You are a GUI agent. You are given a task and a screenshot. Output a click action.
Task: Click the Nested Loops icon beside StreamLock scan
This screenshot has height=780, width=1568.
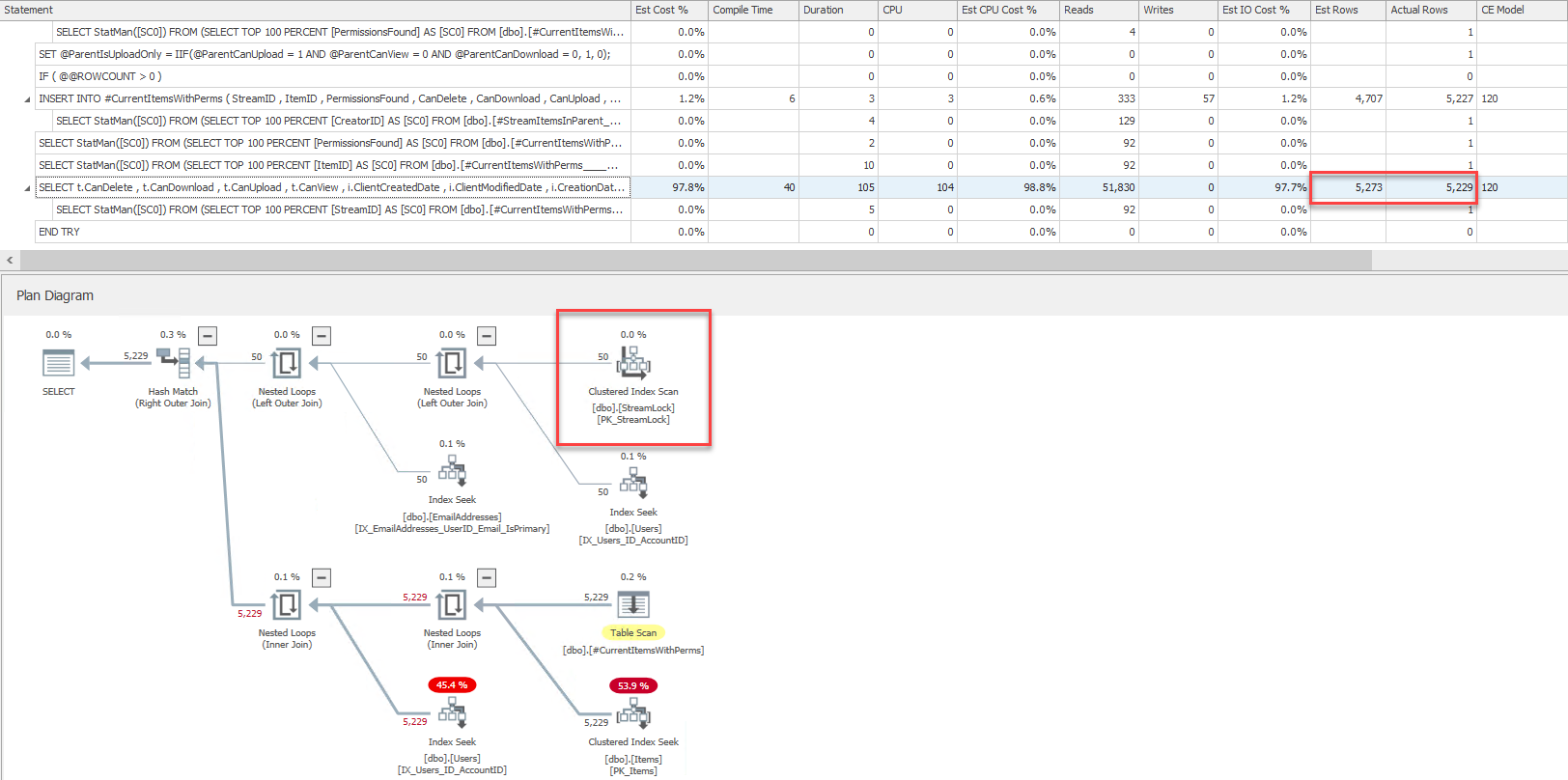[452, 363]
